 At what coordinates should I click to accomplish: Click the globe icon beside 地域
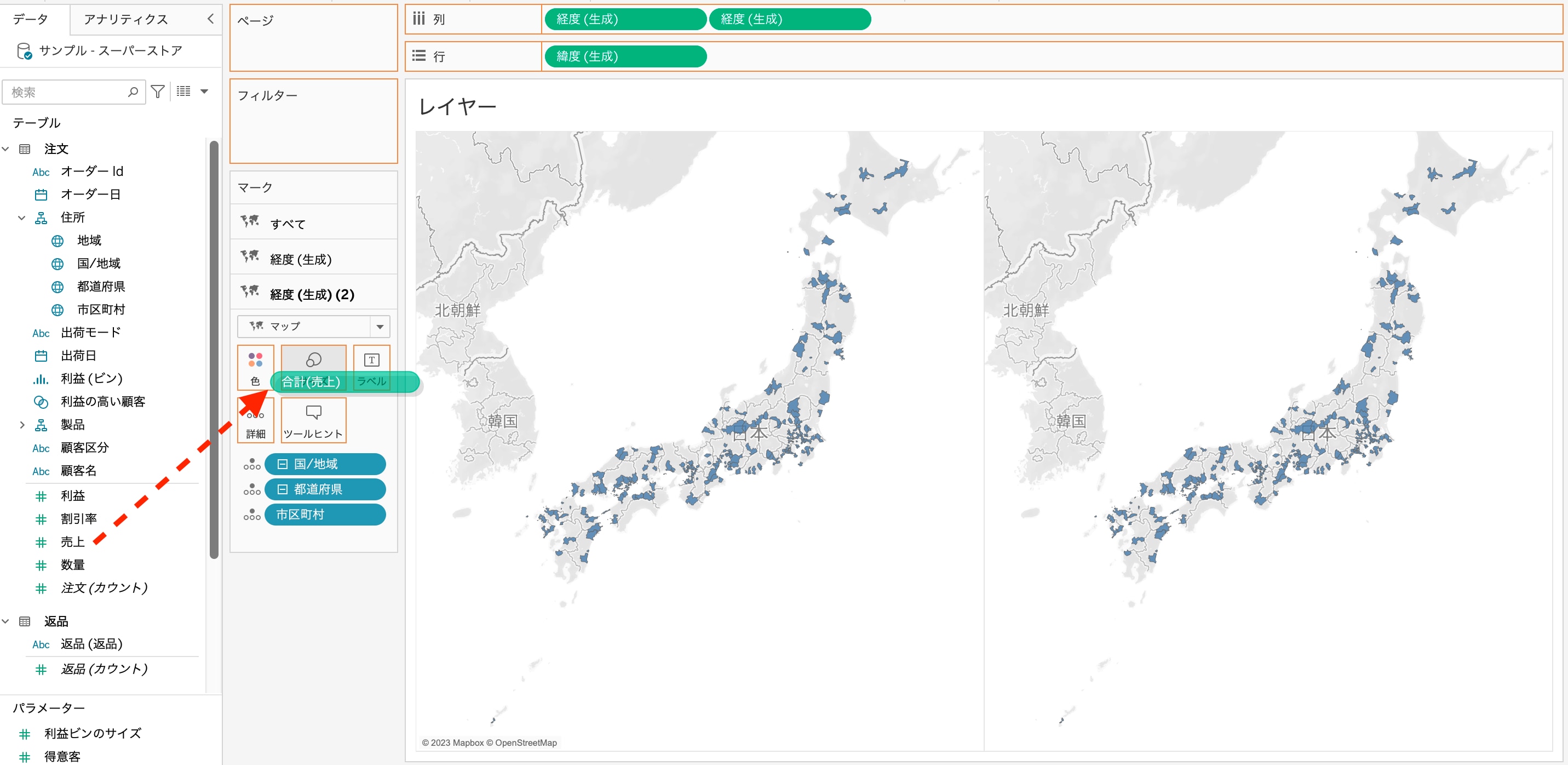(x=57, y=241)
